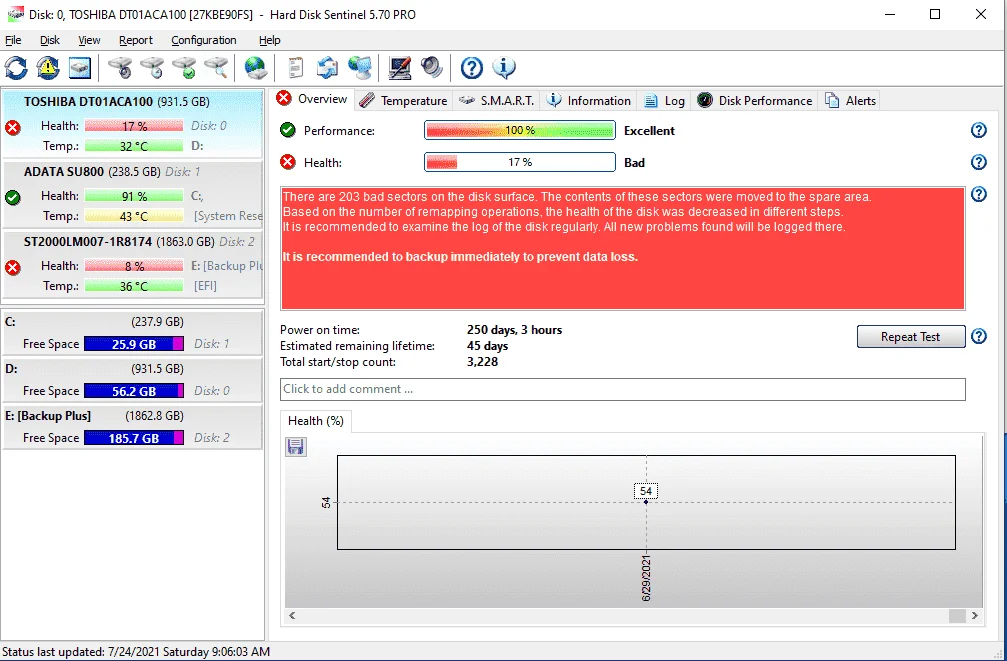The width and height of the screenshot is (1007, 661).
Task: Switch to the S.M.A.R.T. tab
Action: click(496, 101)
